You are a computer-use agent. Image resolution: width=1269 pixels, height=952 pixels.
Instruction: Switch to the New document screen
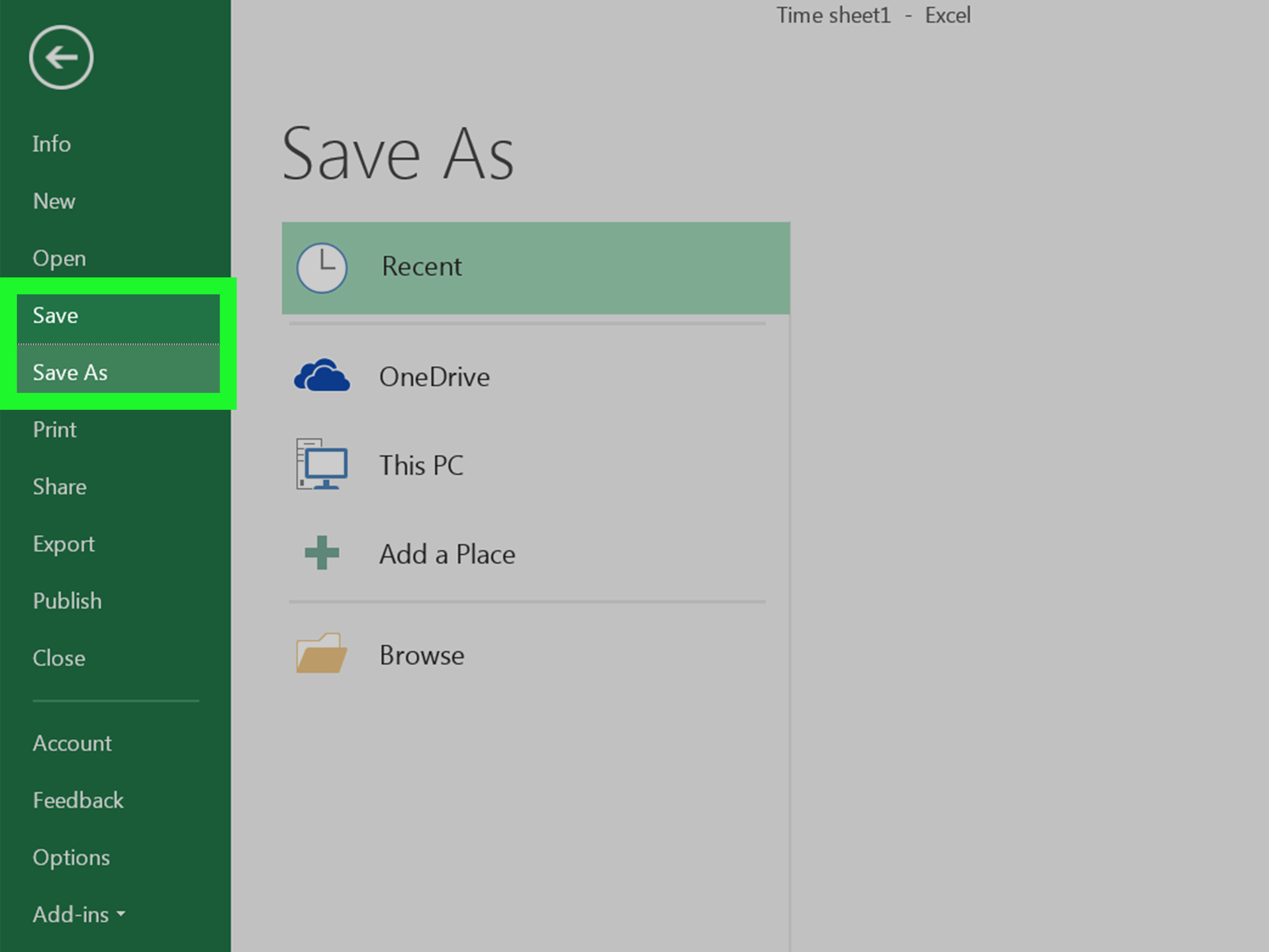pos(54,201)
